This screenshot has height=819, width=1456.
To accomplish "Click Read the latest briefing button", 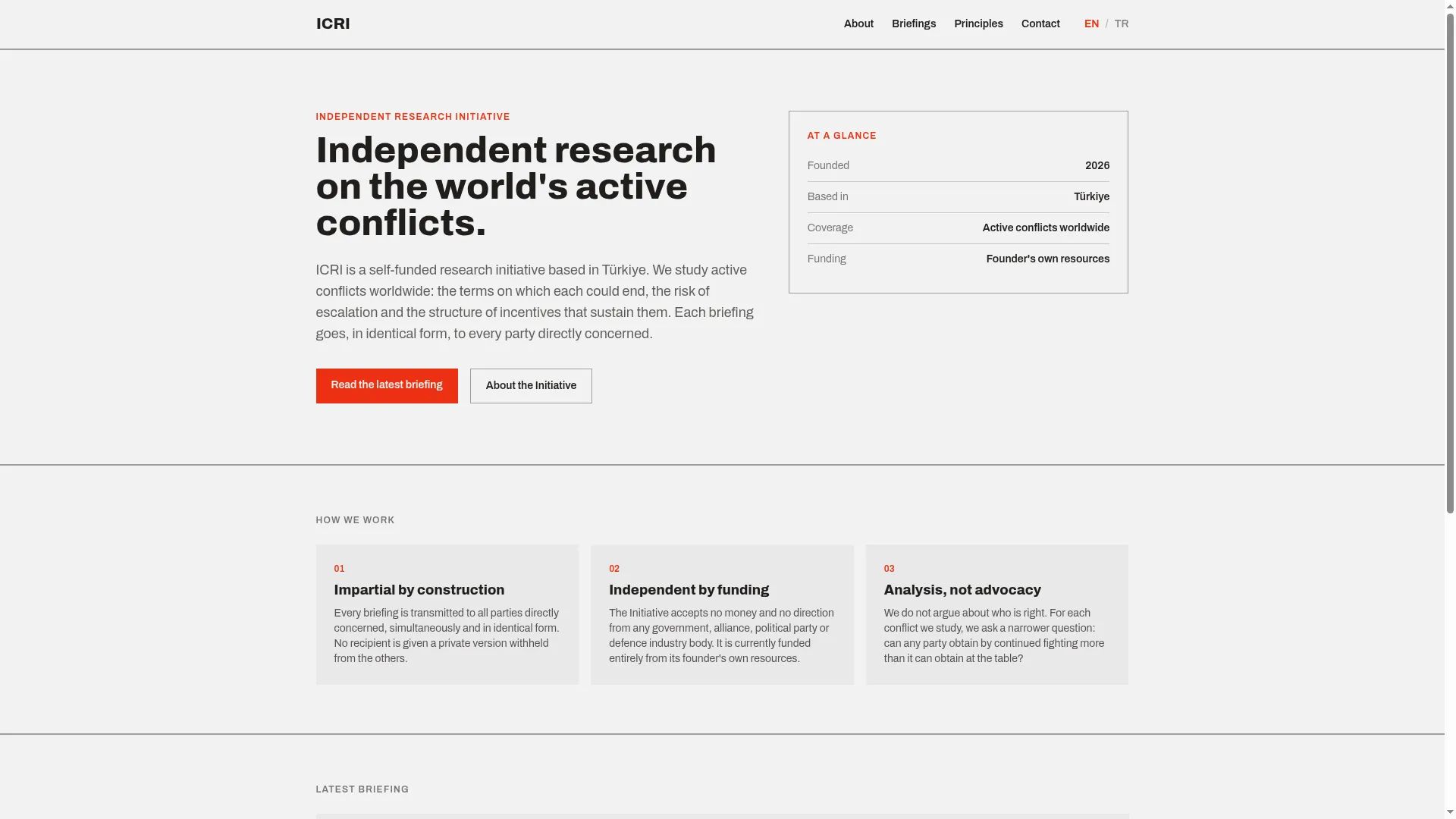I will coord(387,386).
